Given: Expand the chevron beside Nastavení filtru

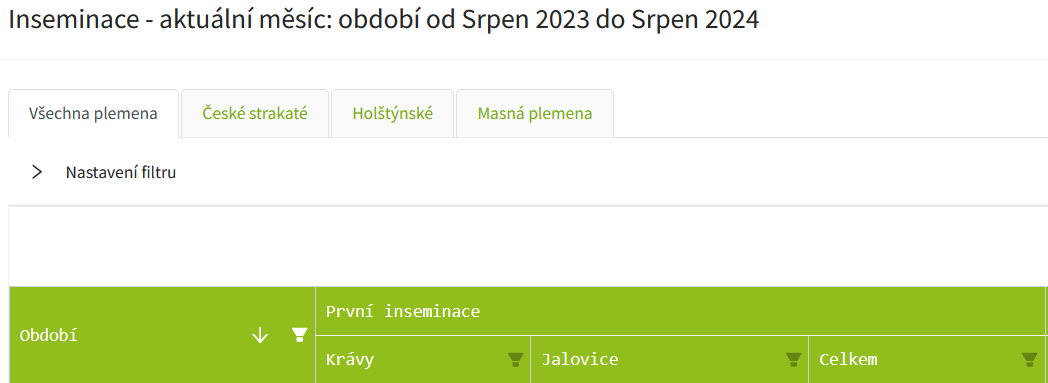Looking at the screenshot, I should pyautogui.click(x=37, y=172).
